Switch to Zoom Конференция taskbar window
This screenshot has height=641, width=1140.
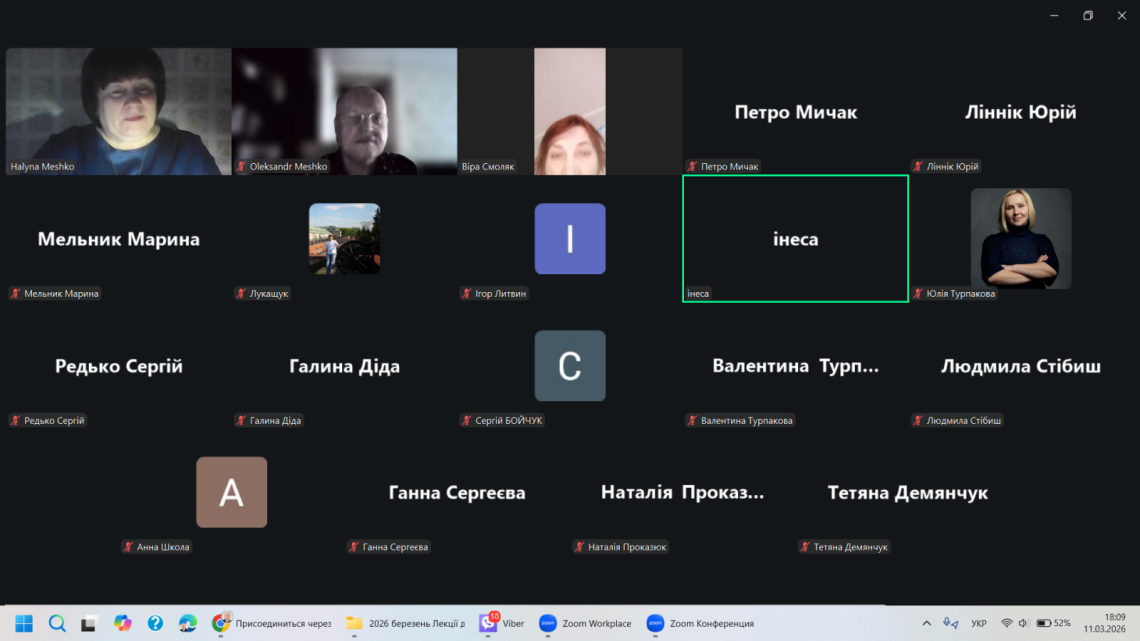click(x=700, y=623)
